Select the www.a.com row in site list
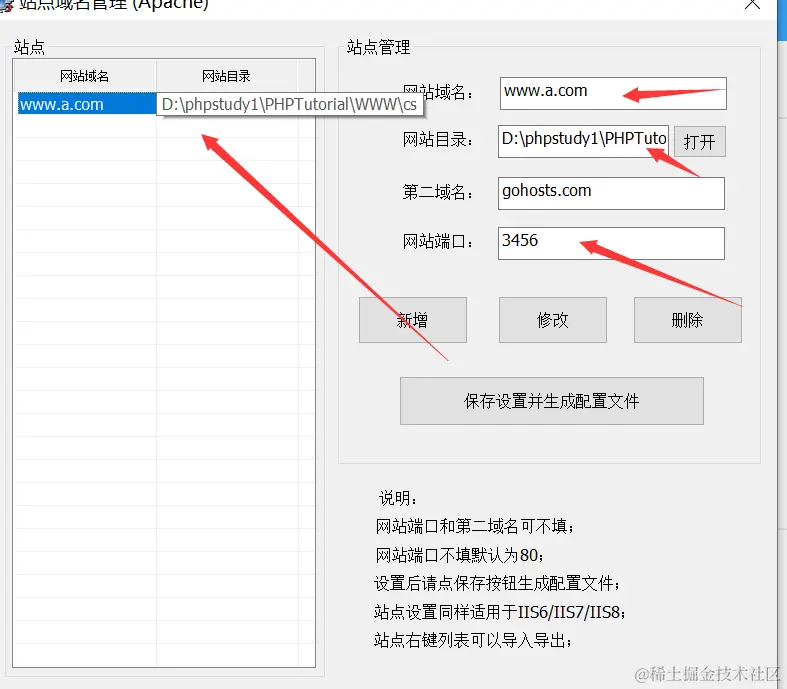 click(87, 104)
